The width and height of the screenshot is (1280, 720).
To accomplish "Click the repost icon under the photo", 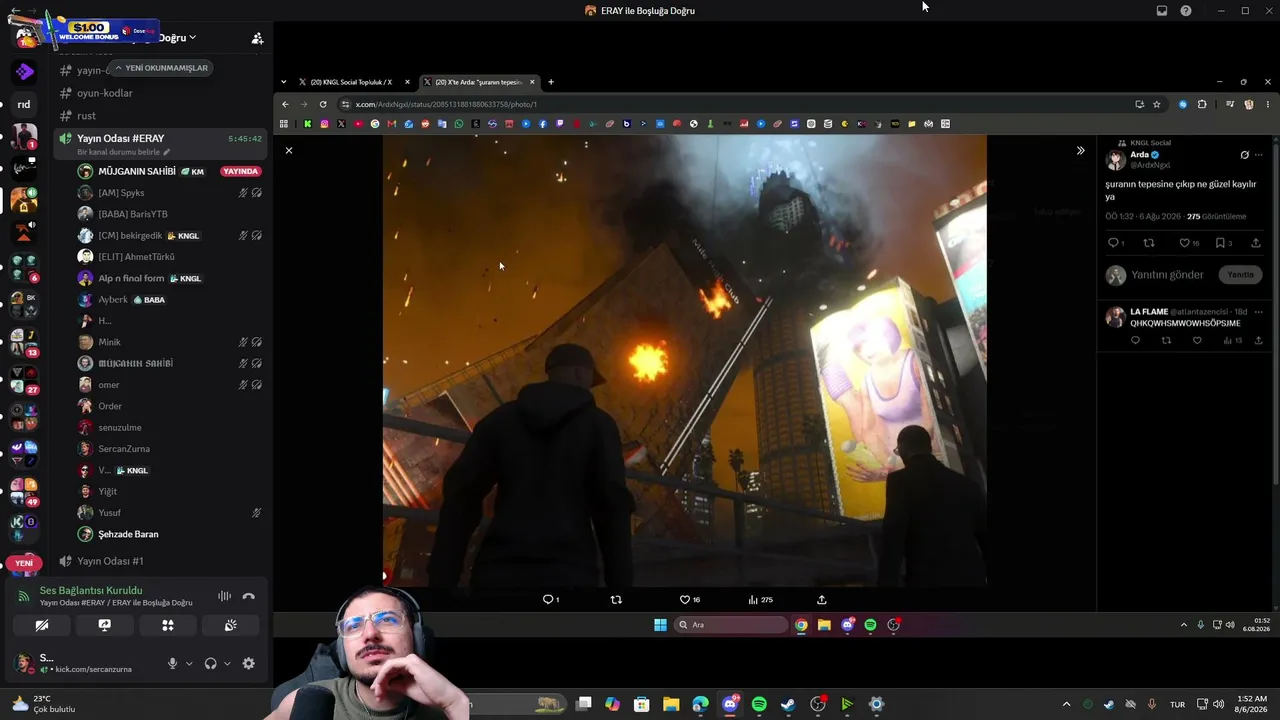I will point(616,600).
